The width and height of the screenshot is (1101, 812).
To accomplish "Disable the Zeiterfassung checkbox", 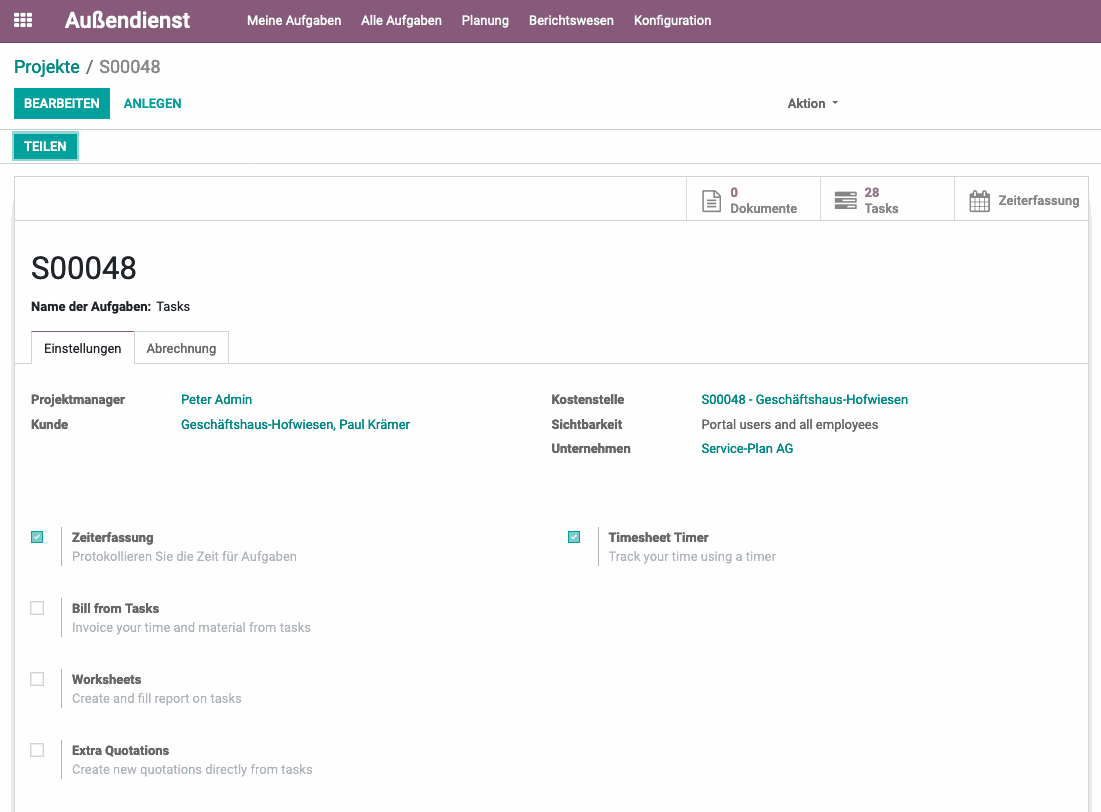I will tap(37, 537).
